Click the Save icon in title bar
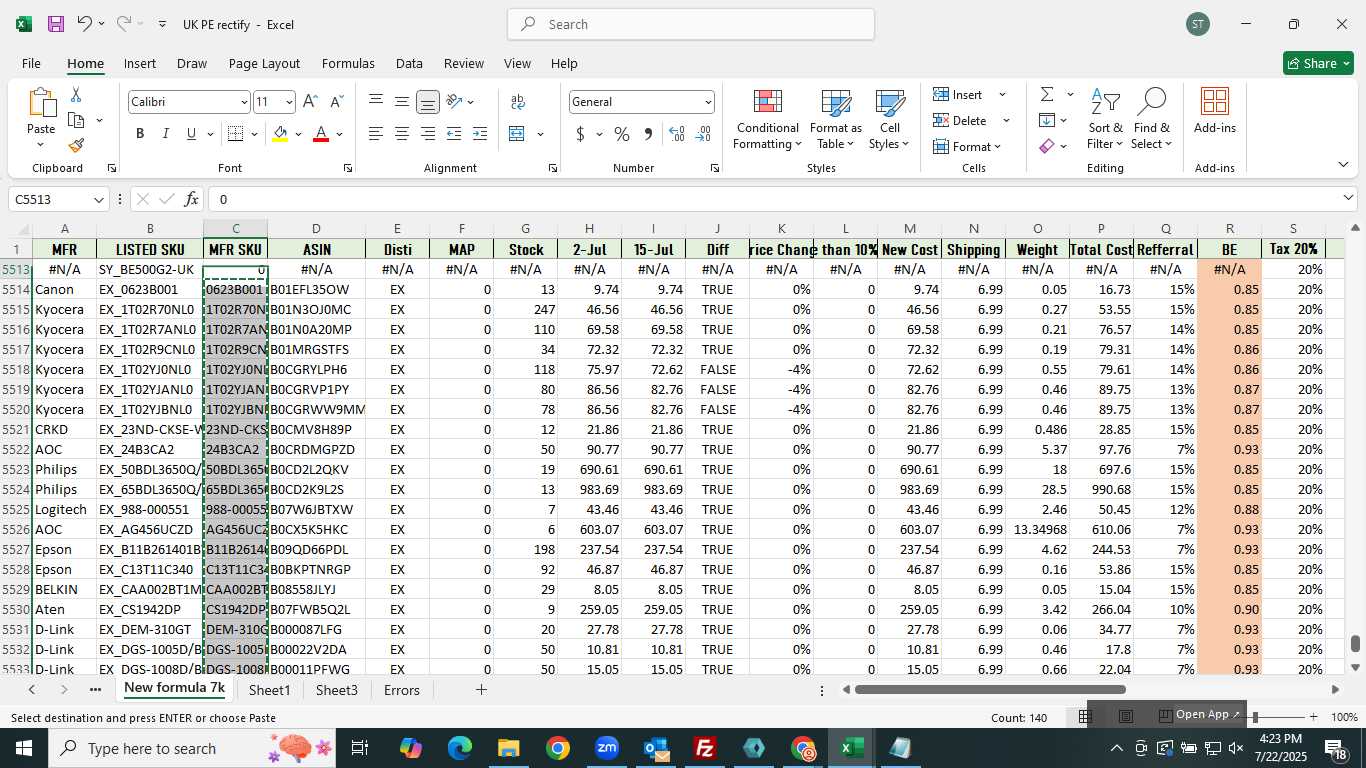This screenshot has width=1366, height=768. (56, 24)
